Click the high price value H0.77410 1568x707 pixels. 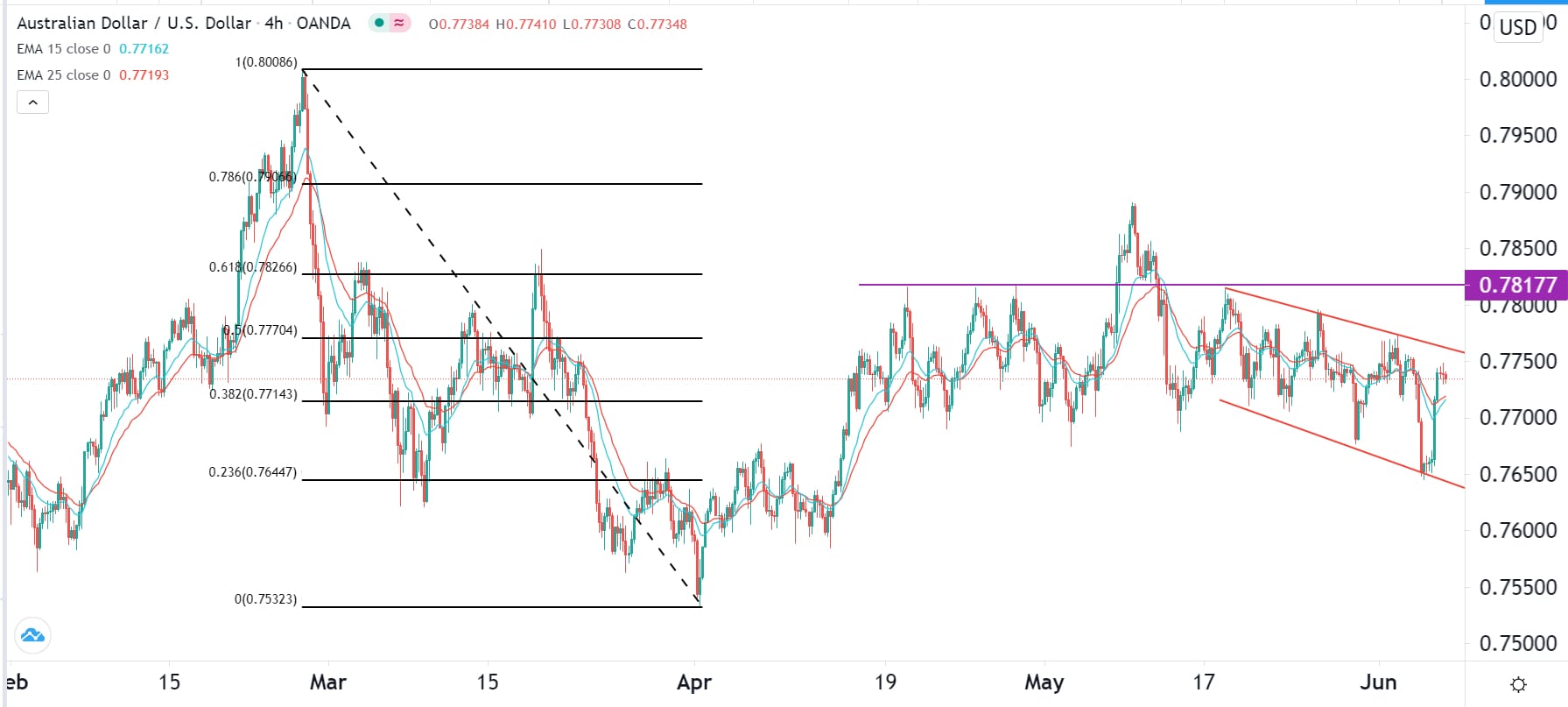[525, 25]
